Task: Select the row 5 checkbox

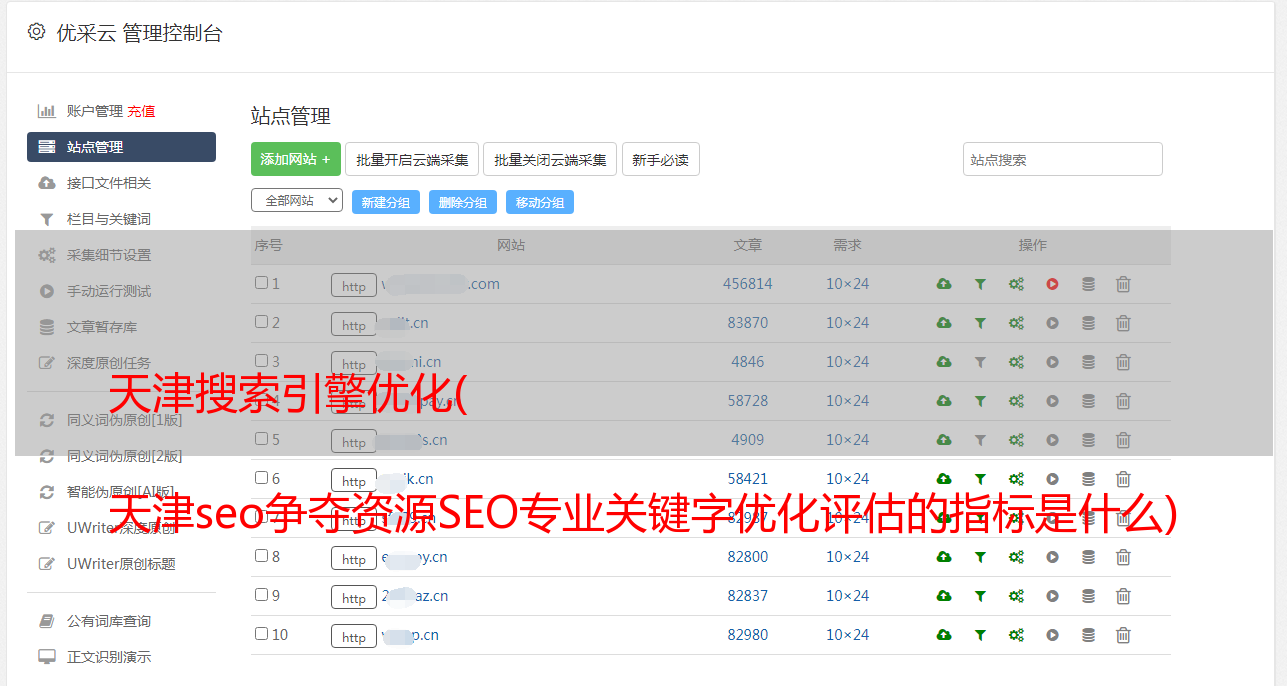Action: pos(261,439)
